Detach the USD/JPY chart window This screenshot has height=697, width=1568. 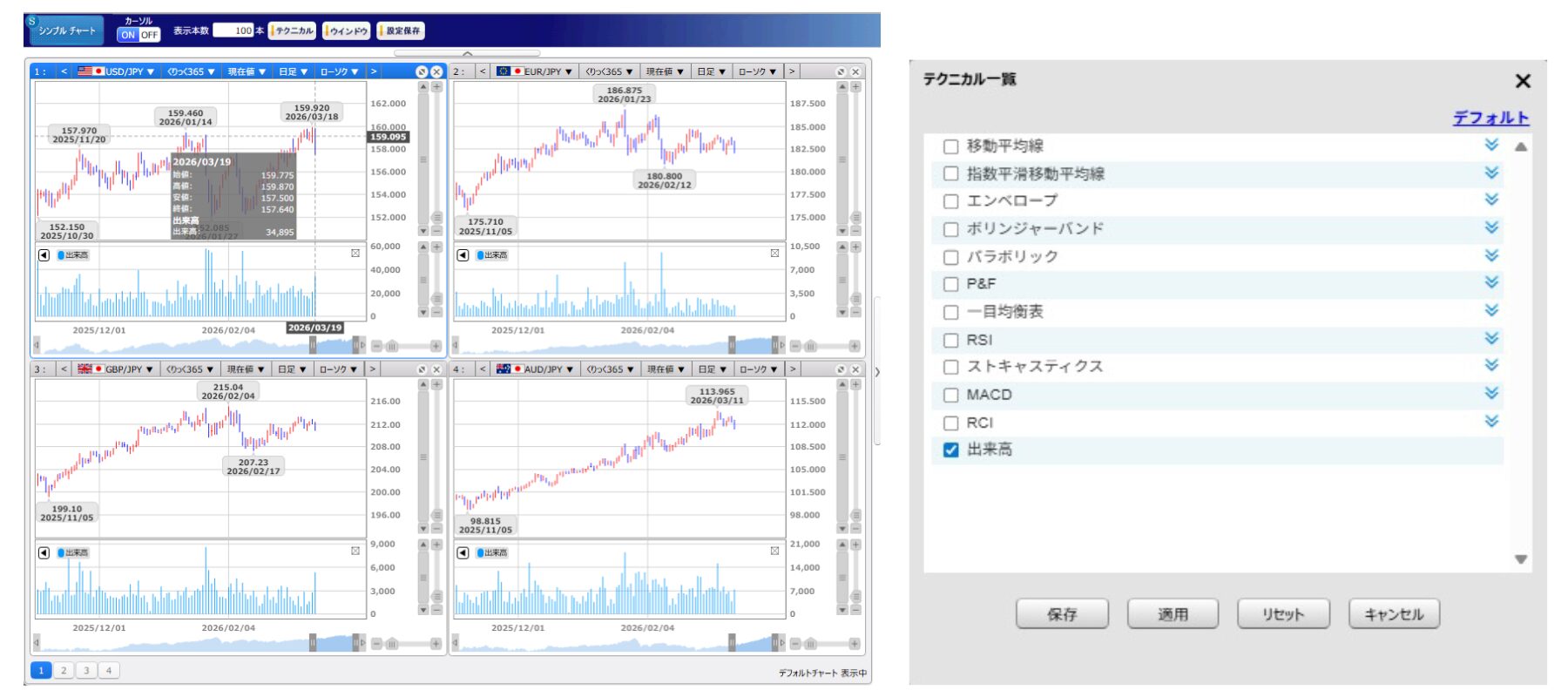422,71
